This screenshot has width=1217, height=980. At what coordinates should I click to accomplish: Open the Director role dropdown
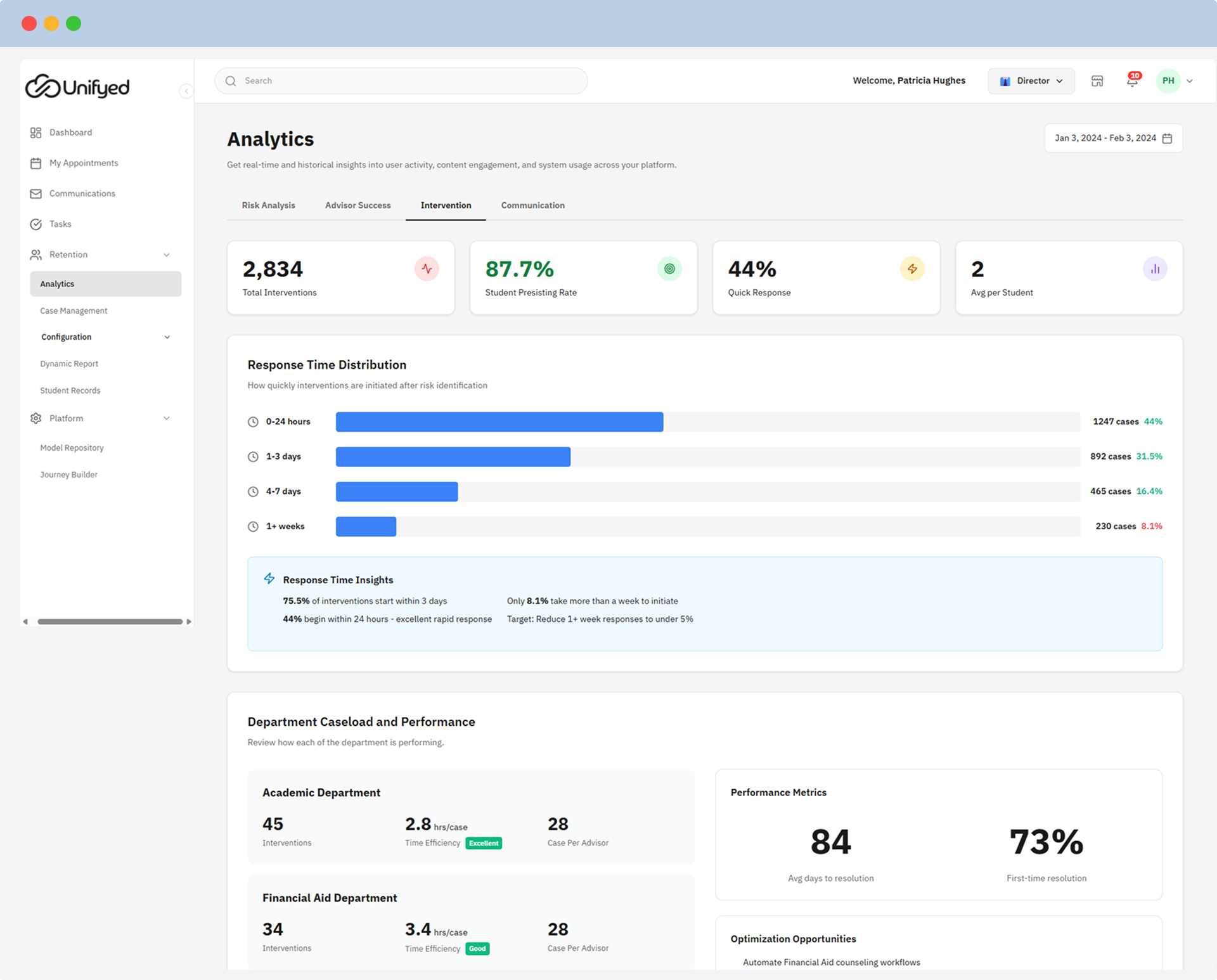pos(1031,81)
